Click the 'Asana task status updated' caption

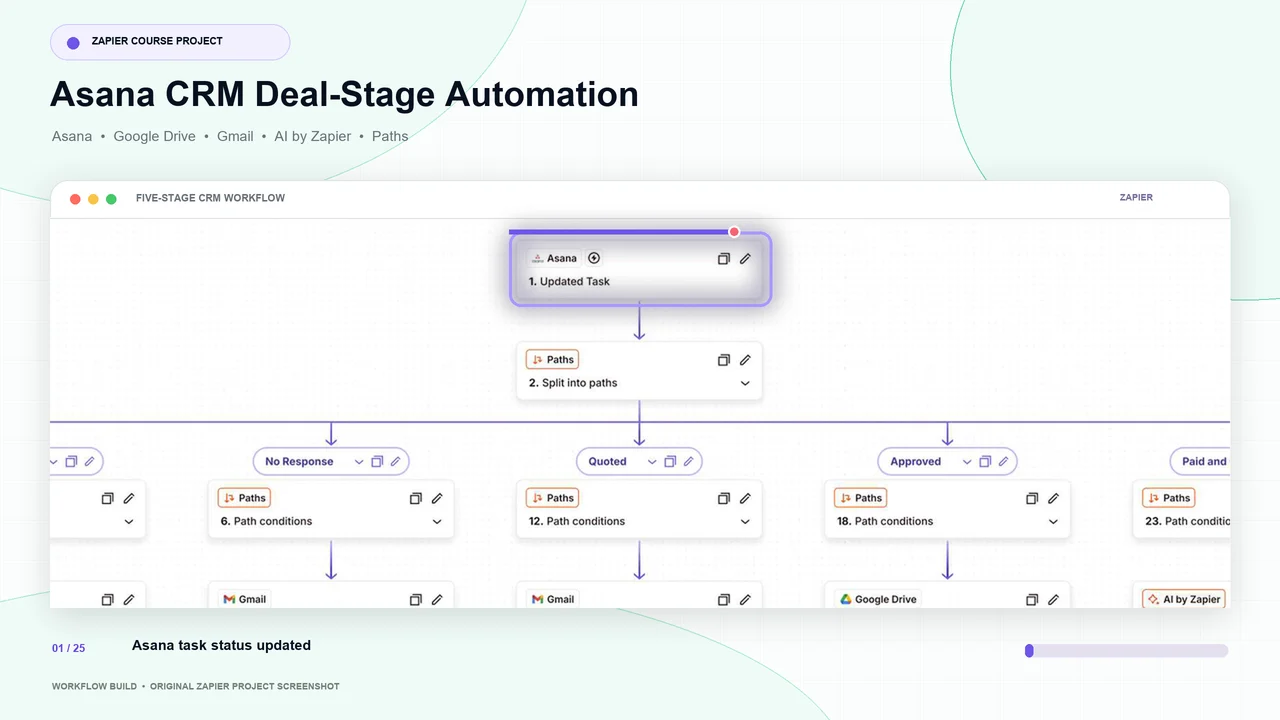click(x=221, y=646)
